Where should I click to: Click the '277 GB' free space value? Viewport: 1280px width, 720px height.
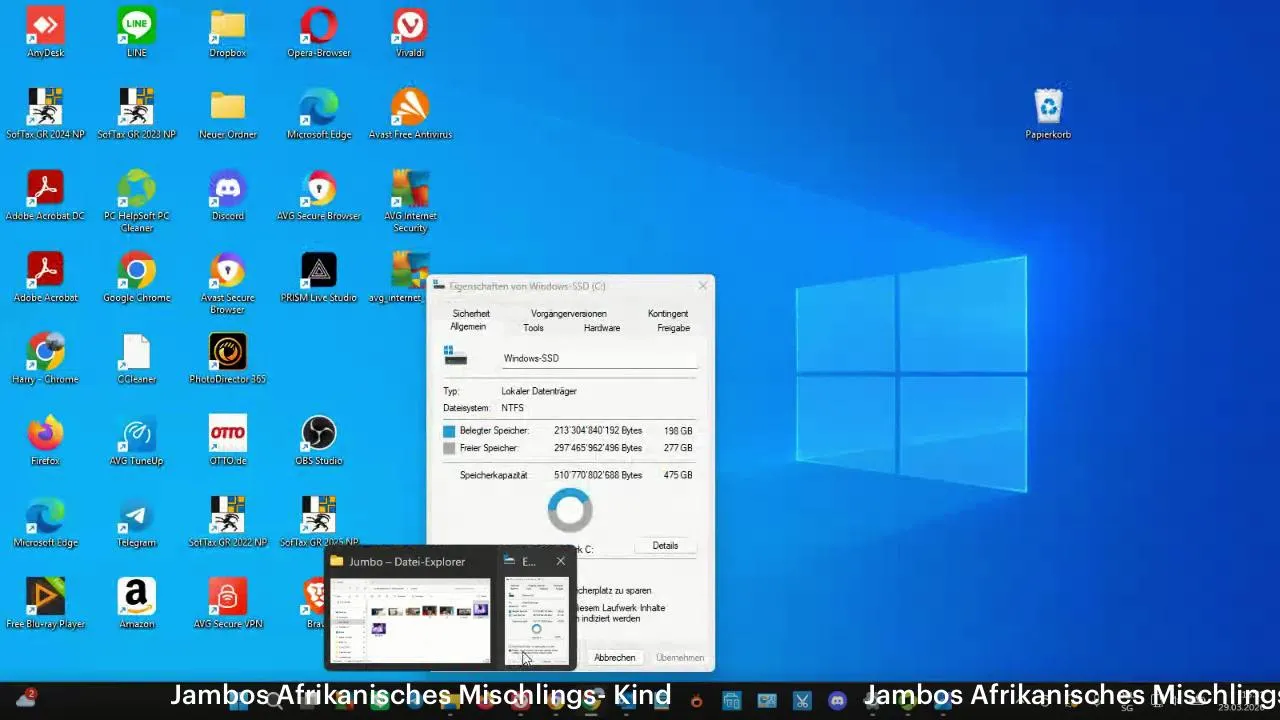(x=678, y=448)
